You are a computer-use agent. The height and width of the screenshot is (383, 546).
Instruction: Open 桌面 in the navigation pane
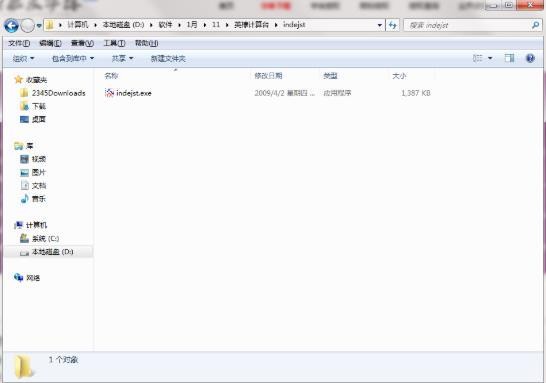tap(39, 119)
